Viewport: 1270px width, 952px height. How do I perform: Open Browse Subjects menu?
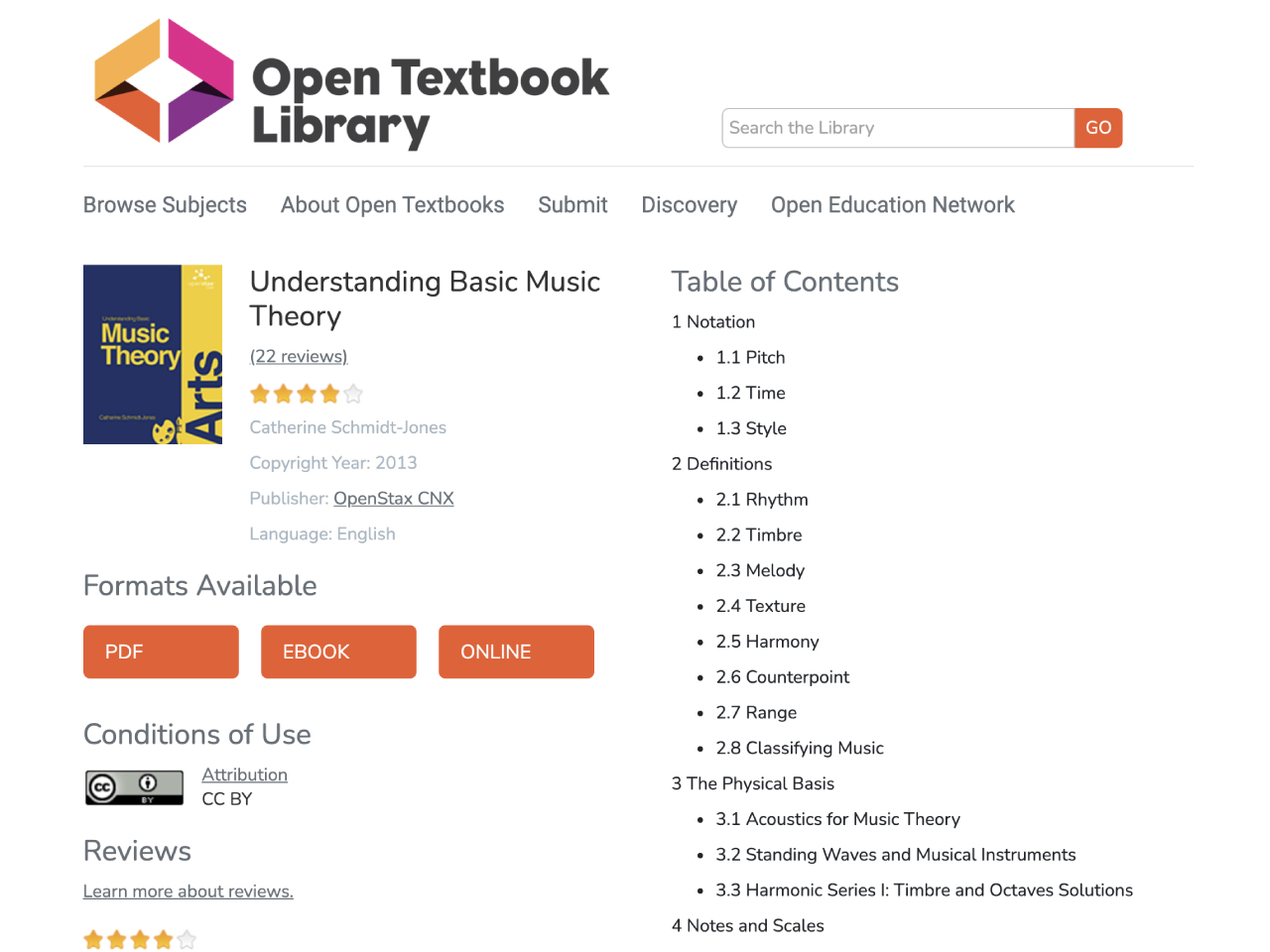click(x=165, y=205)
